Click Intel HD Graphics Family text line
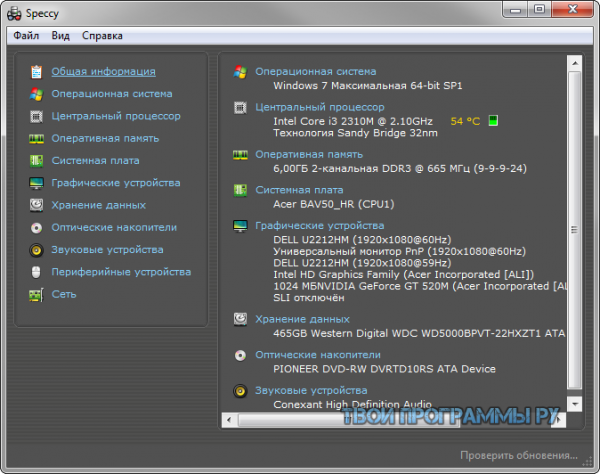The image size is (600, 474). point(404,275)
